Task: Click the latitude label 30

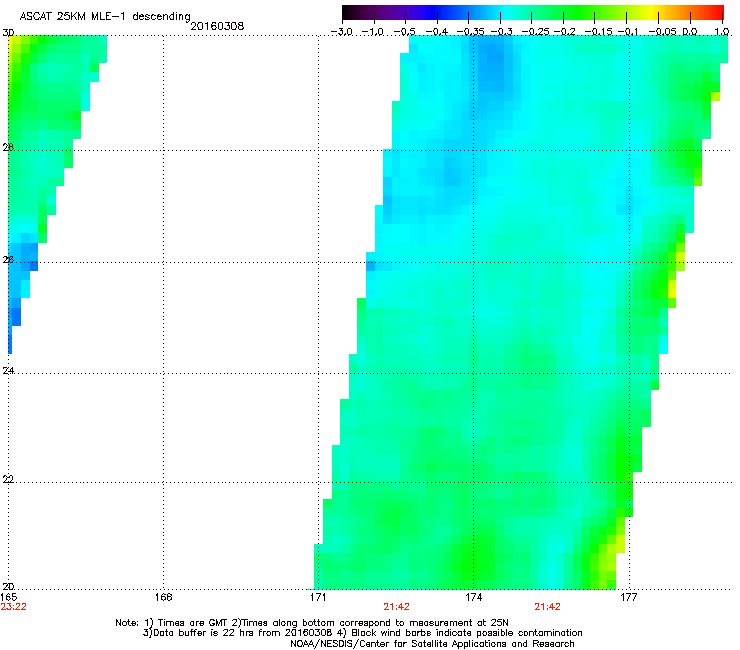Action: pyautogui.click(x=8, y=33)
